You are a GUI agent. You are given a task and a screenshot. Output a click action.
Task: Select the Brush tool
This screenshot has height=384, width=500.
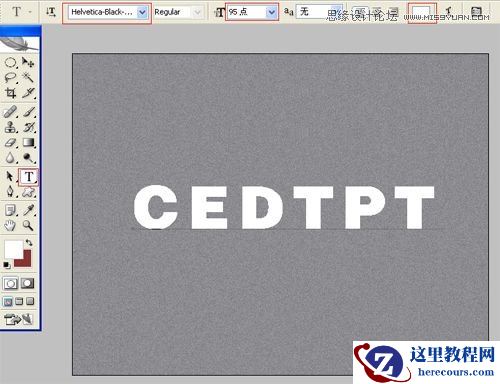pos(28,112)
